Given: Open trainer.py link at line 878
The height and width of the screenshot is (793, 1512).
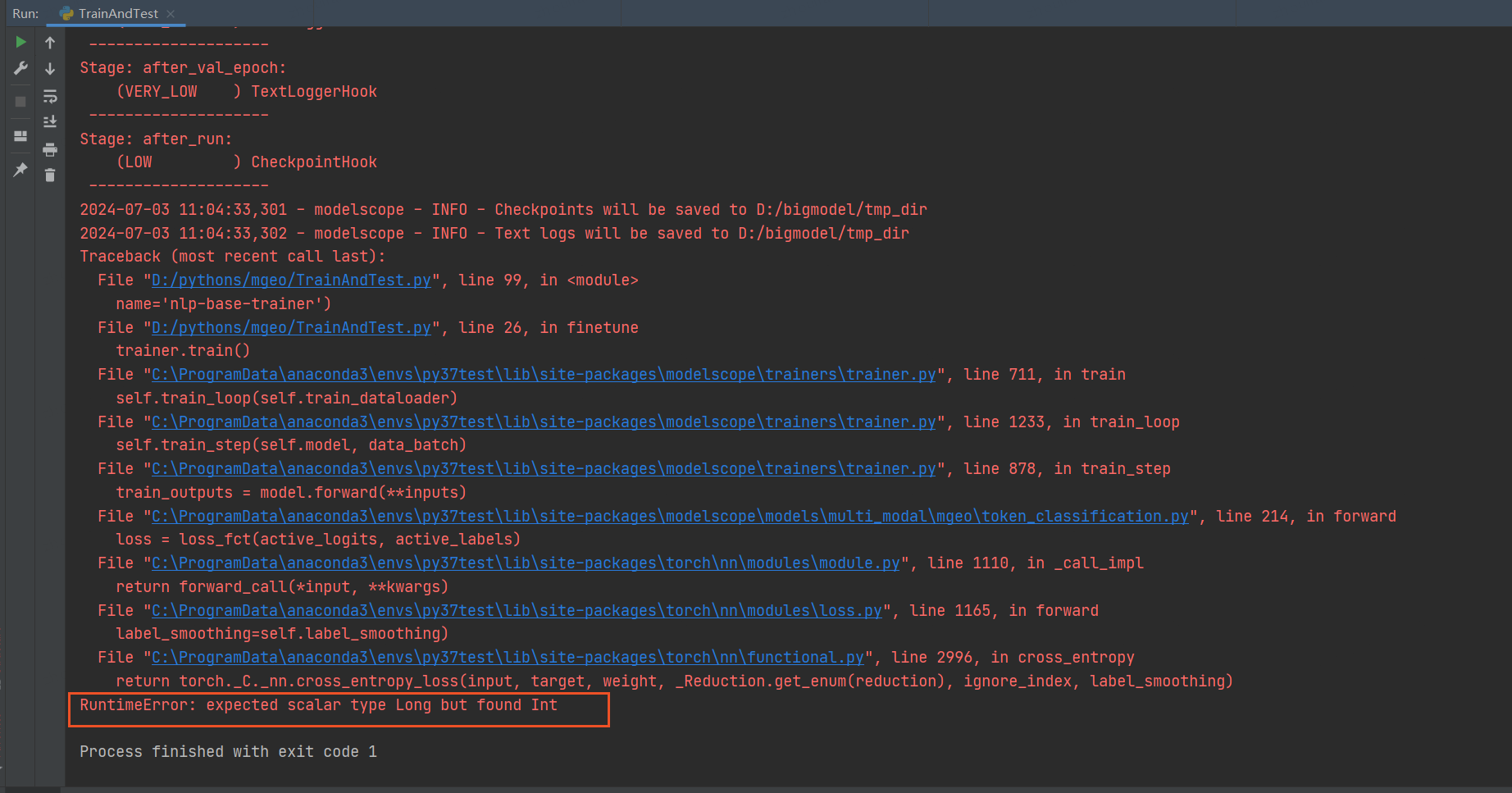Looking at the screenshot, I should coord(544,468).
